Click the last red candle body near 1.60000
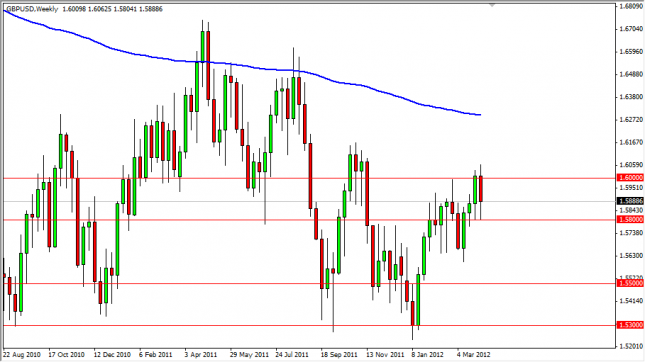The width and height of the screenshot is (645, 362). pyautogui.click(x=480, y=189)
